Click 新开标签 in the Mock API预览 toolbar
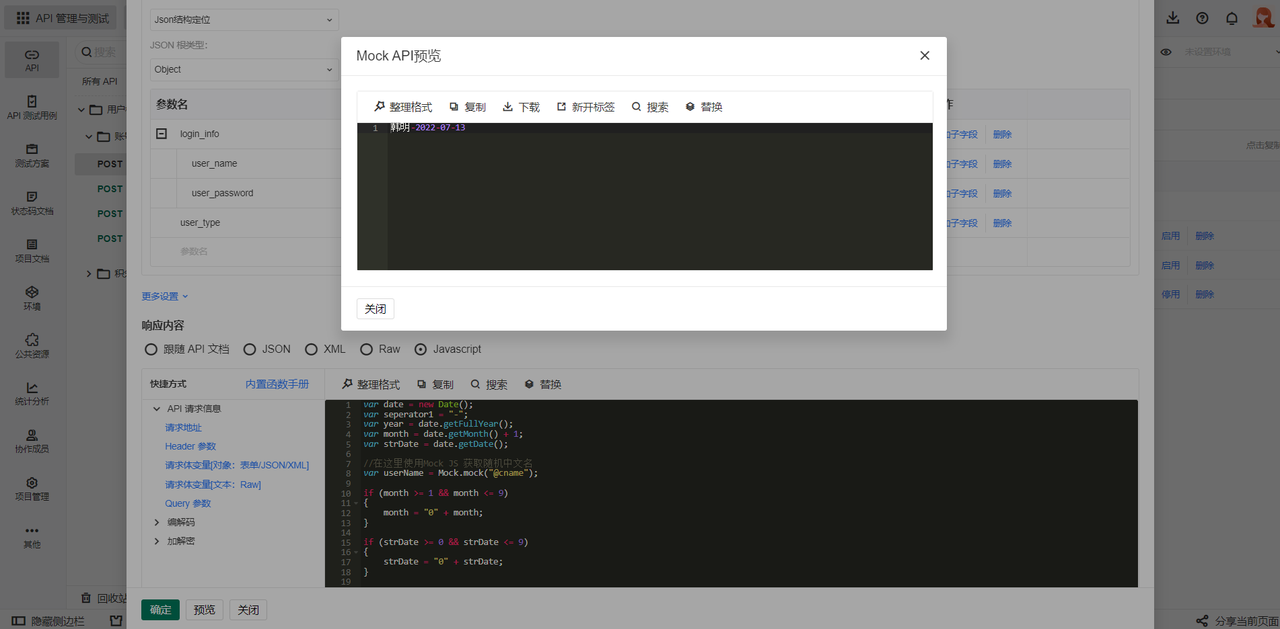Viewport: 1280px width, 629px height. pyautogui.click(x=586, y=107)
